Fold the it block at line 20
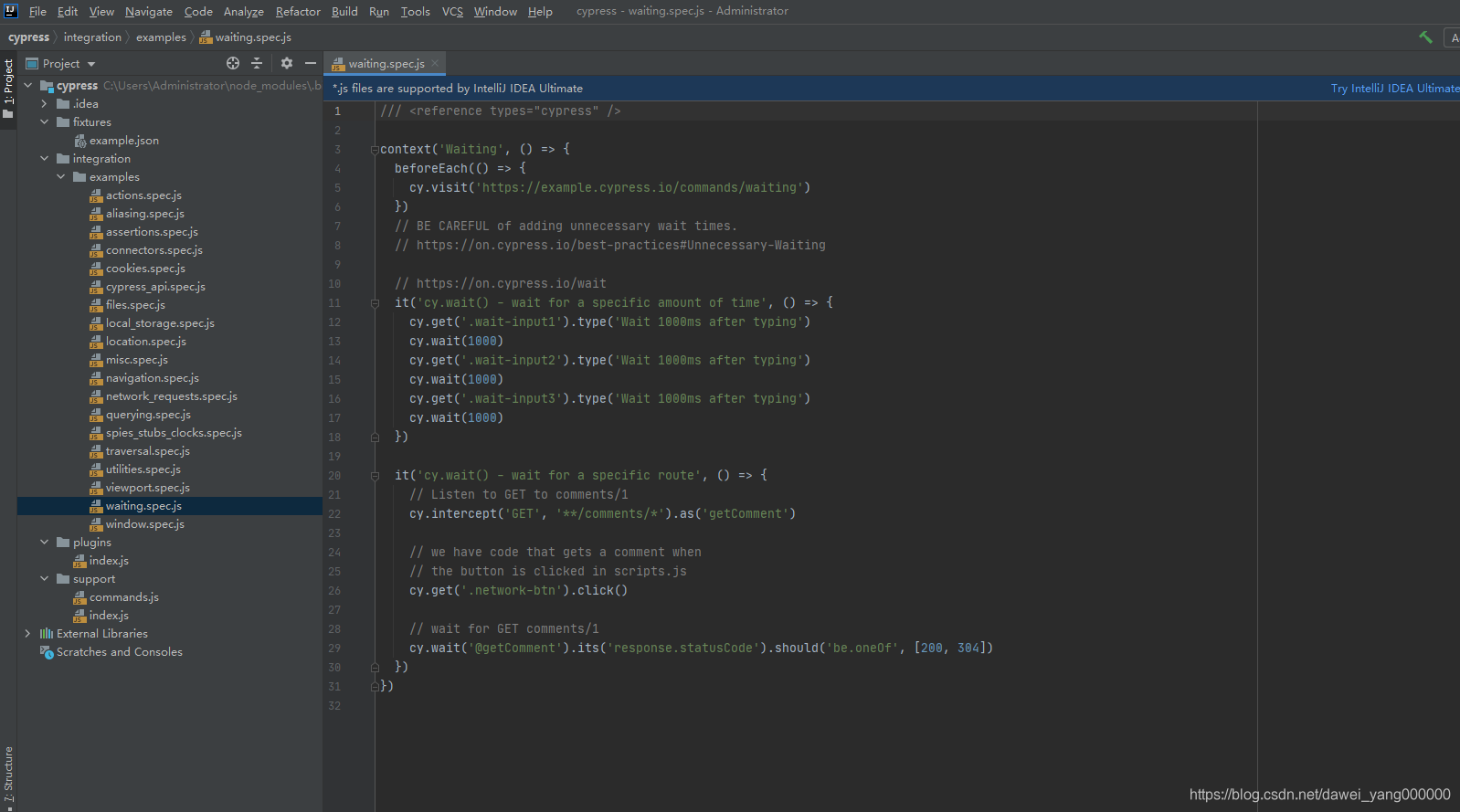The width and height of the screenshot is (1460, 812). pos(375,475)
